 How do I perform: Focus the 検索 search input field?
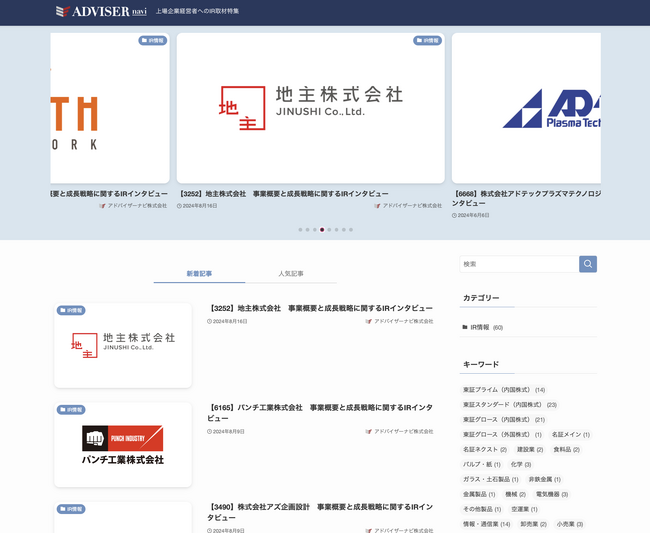(x=519, y=264)
